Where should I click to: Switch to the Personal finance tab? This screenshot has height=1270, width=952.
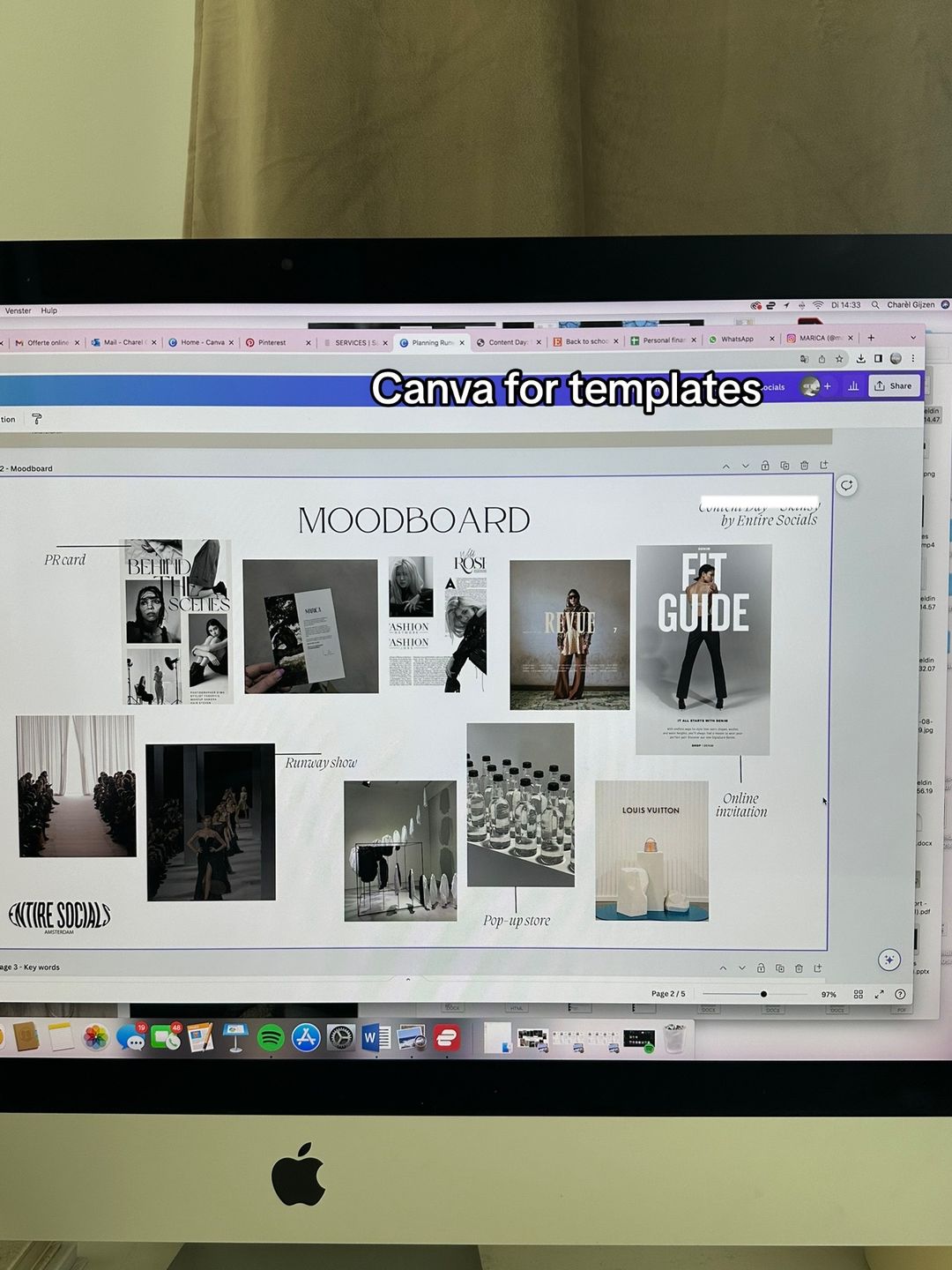click(663, 340)
